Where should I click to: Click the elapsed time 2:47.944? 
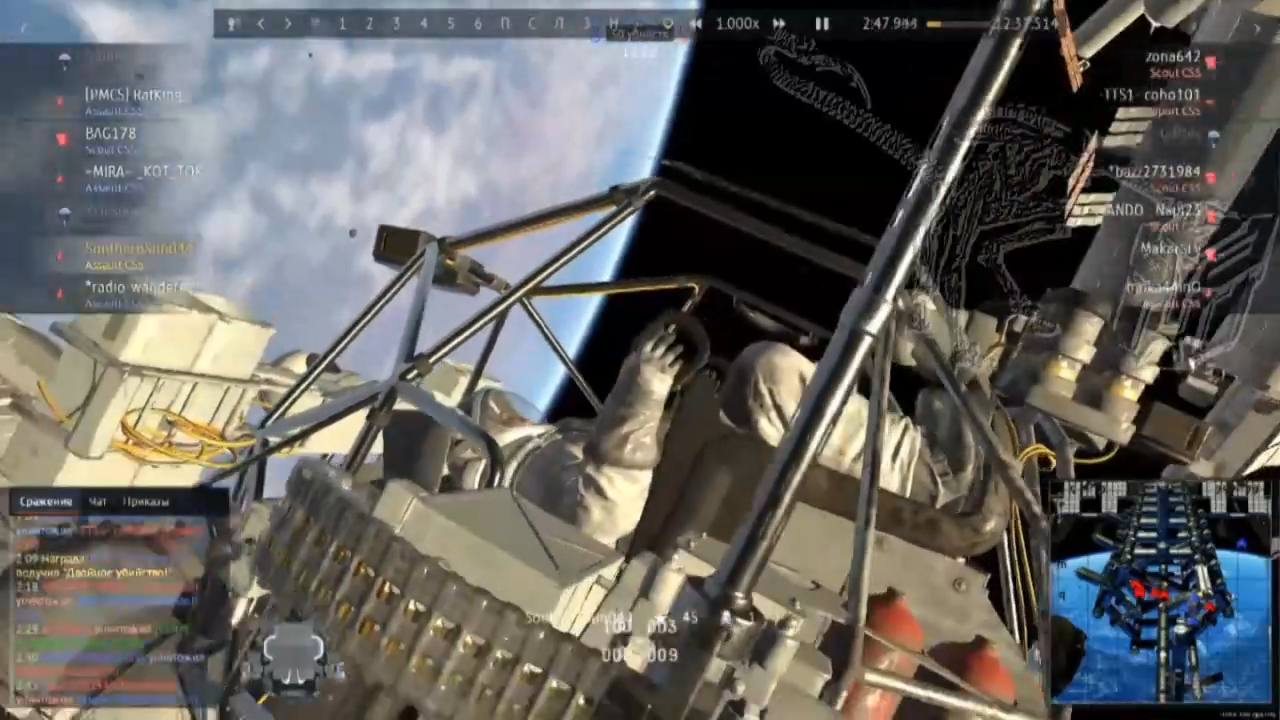[890, 24]
